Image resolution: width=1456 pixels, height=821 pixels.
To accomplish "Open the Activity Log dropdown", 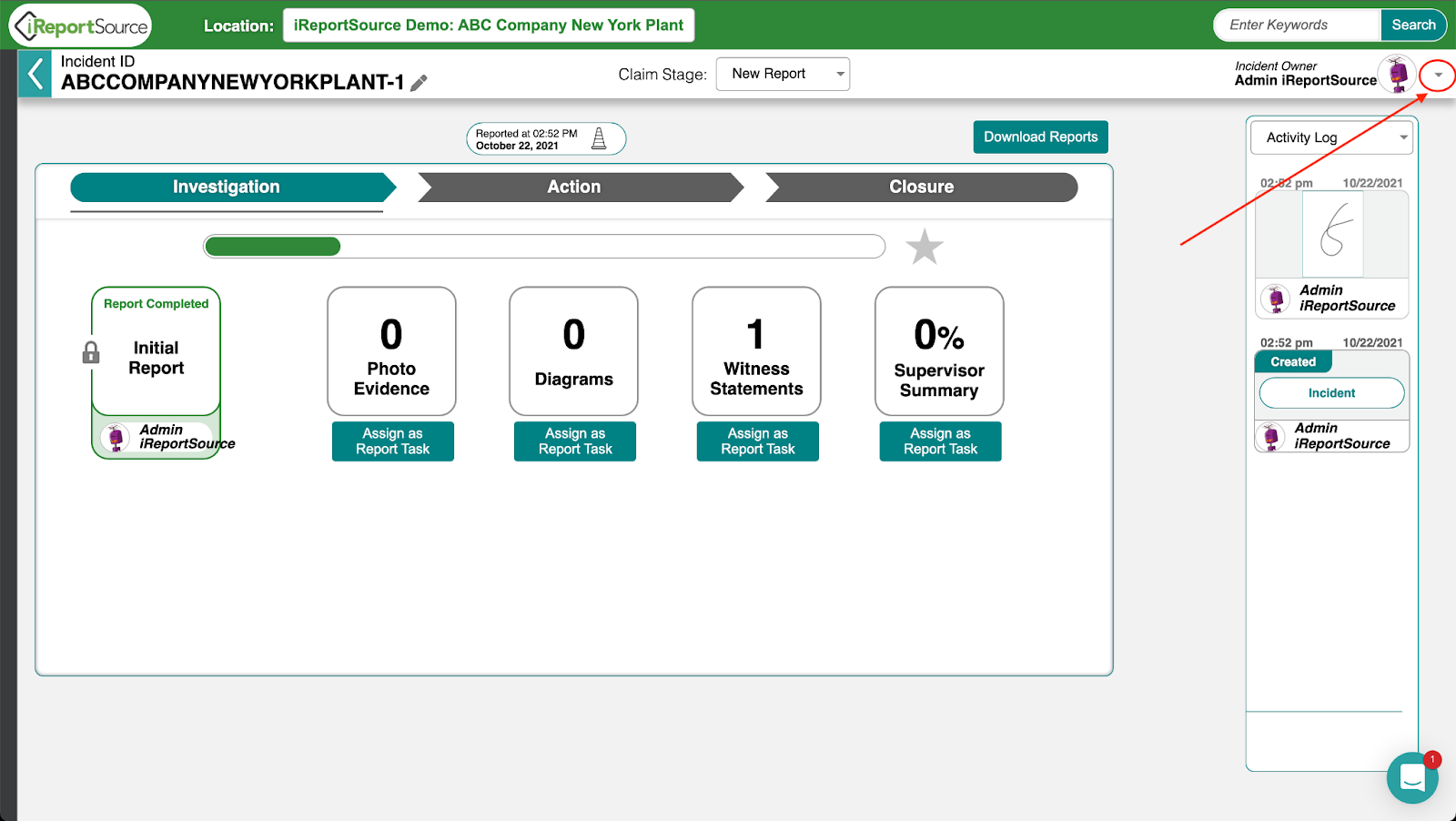I will coord(1332,137).
